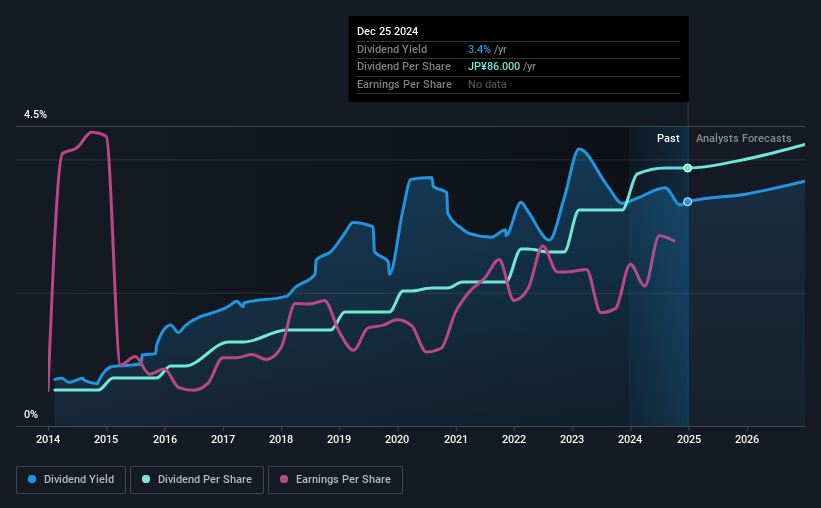Toggle the Dividend Yield legend button
The image size is (821, 508).
pyautogui.click(x=71, y=480)
